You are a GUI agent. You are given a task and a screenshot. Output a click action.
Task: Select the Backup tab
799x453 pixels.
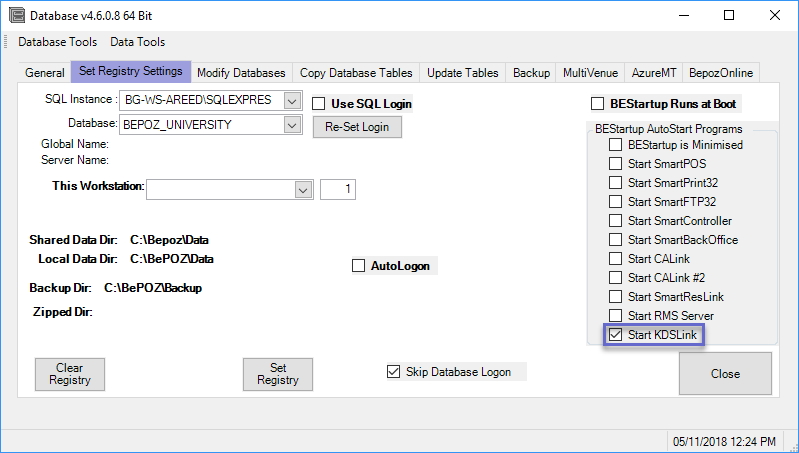click(x=531, y=73)
